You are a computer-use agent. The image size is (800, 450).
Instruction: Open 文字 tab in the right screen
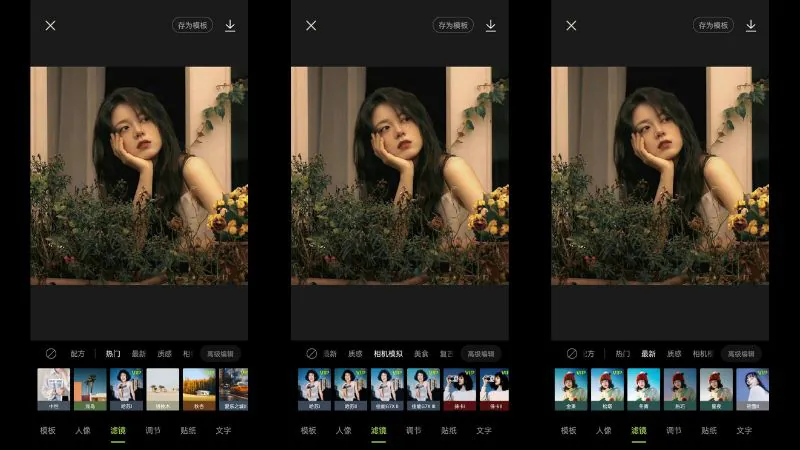tap(744, 431)
